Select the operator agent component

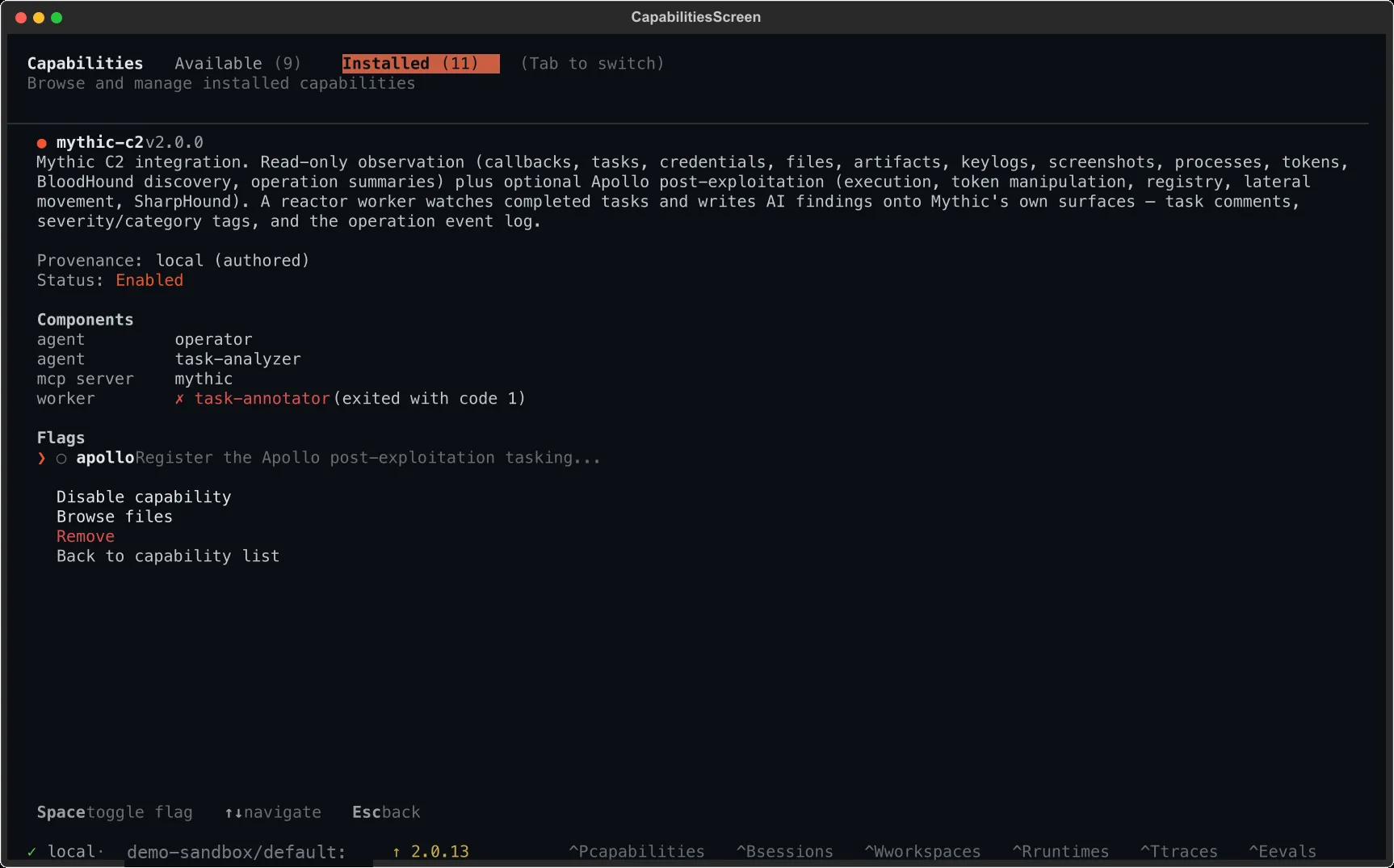(x=213, y=340)
